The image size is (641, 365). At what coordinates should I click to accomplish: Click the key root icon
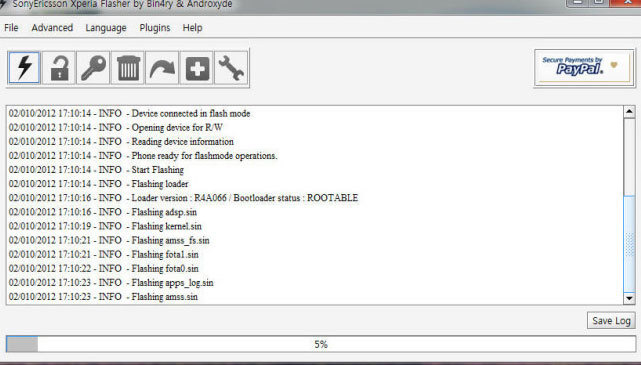[93, 67]
